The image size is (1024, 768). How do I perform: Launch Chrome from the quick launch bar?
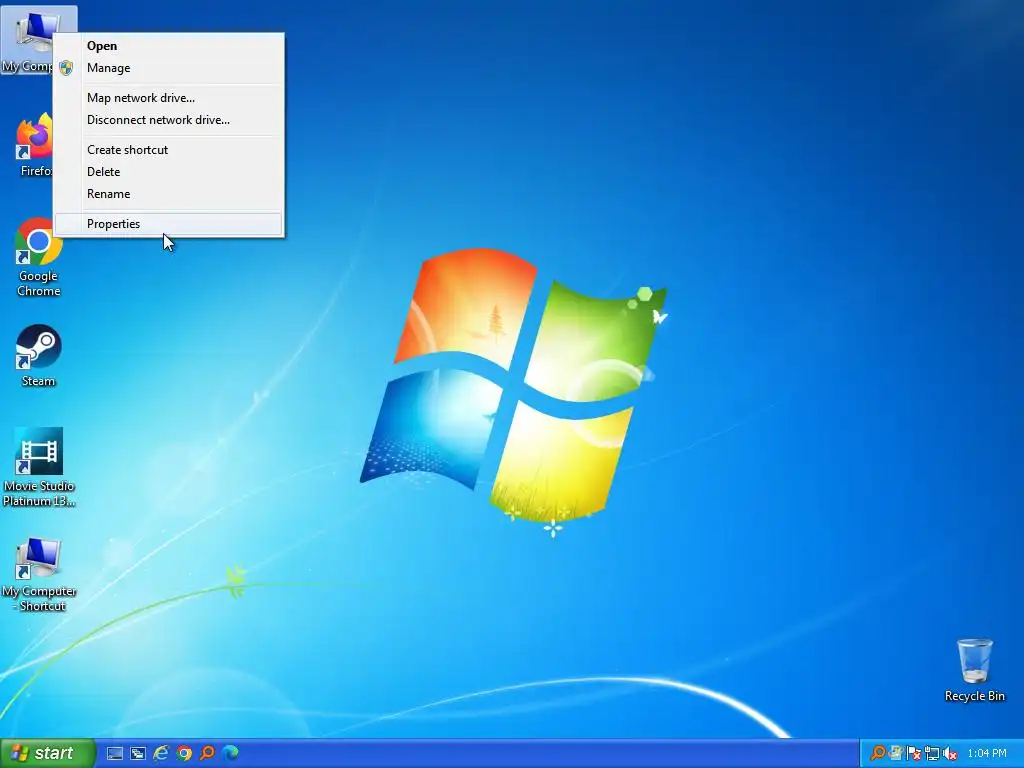[x=184, y=754]
